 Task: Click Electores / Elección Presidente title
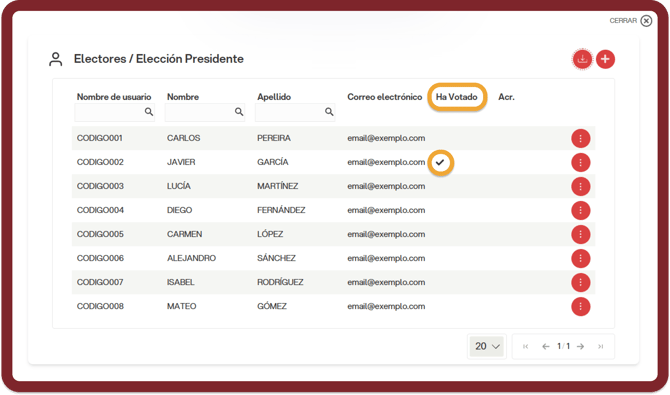[x=159, y=59]
